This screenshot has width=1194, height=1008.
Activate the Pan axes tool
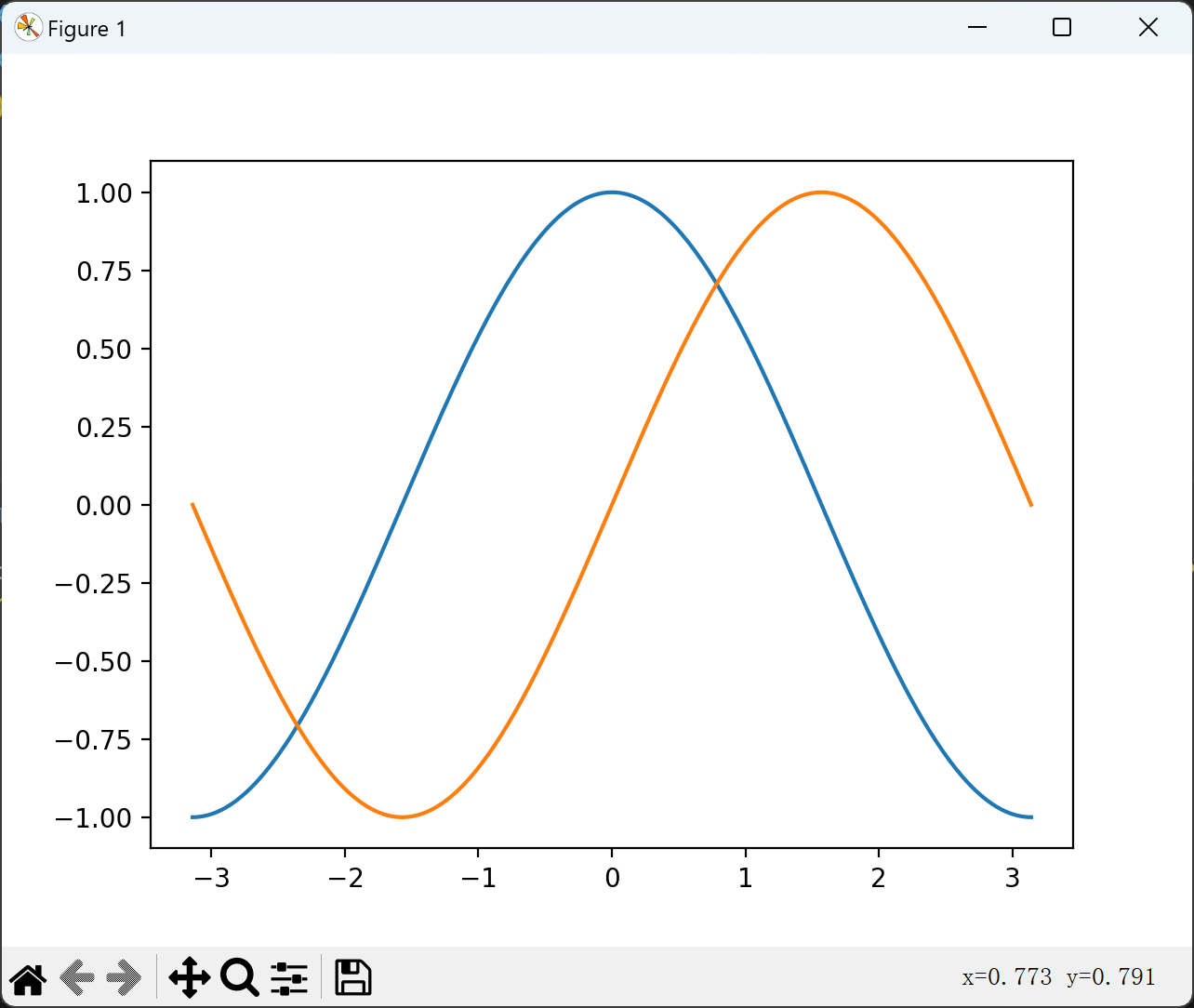(189, 977)
